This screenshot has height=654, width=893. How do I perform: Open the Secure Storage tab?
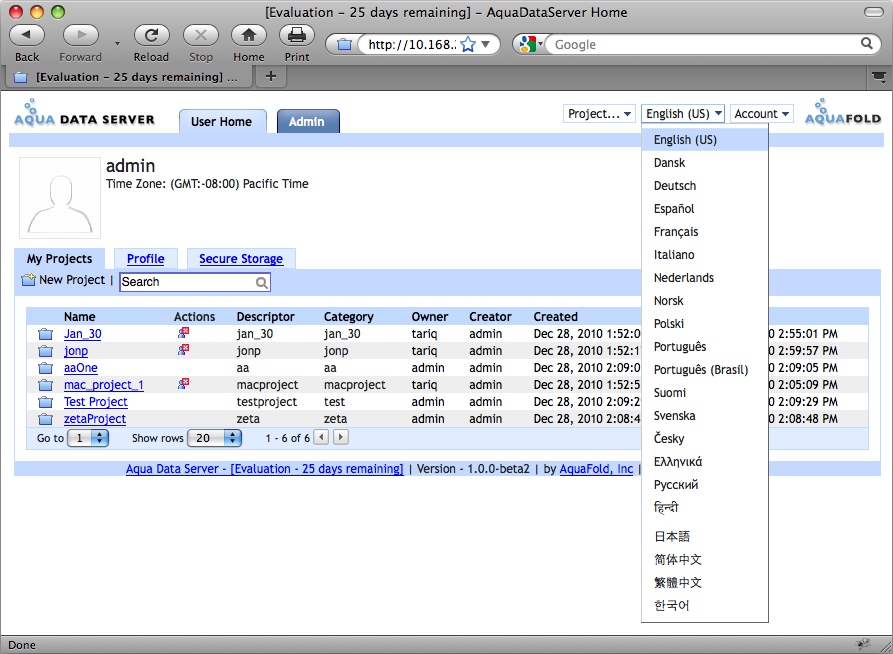pos(241,259)
